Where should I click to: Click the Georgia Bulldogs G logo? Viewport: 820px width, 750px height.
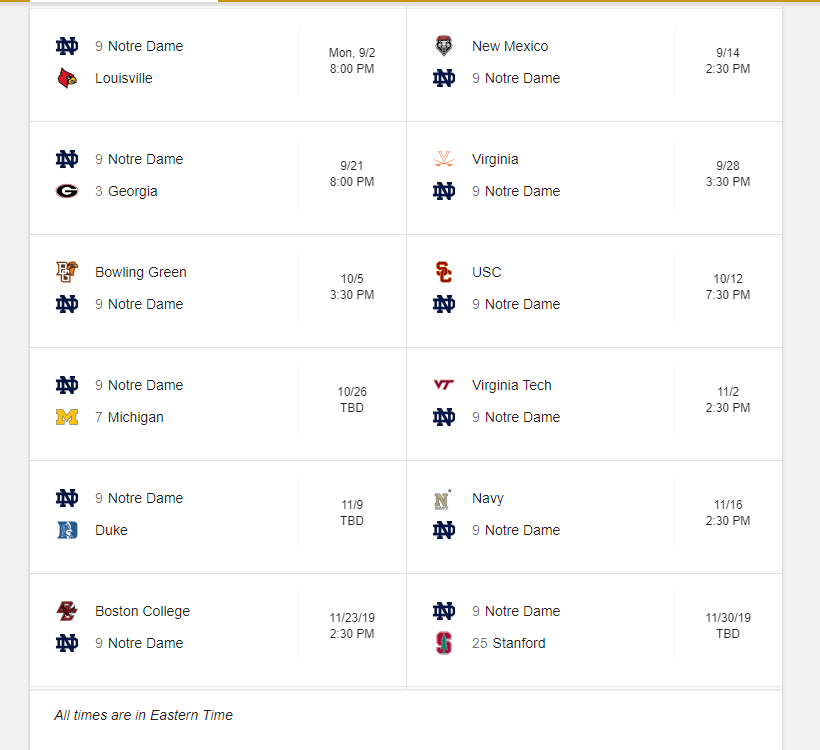[x=67, y=191]
